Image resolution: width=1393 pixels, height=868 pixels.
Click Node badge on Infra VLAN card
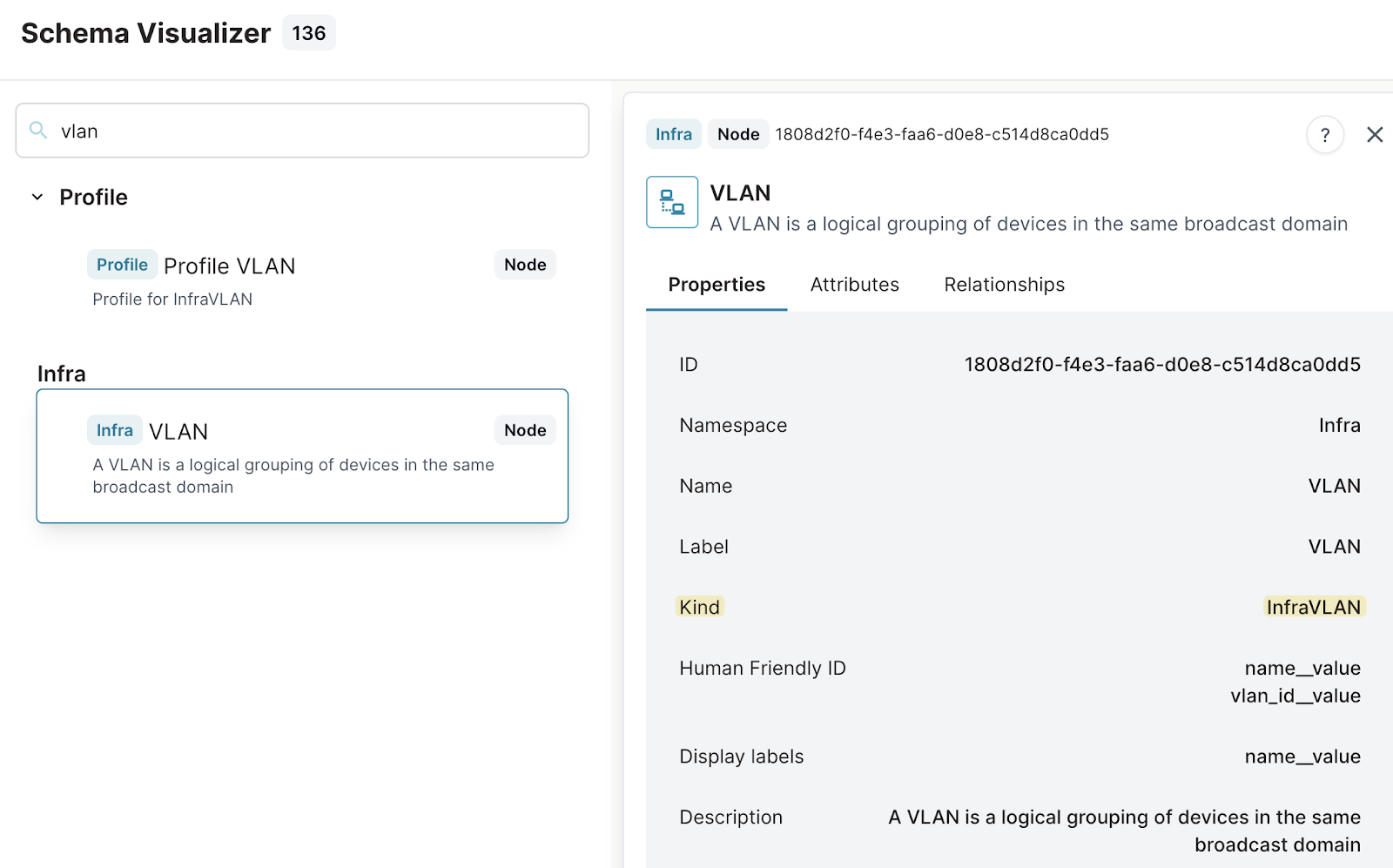click(525, 430)
